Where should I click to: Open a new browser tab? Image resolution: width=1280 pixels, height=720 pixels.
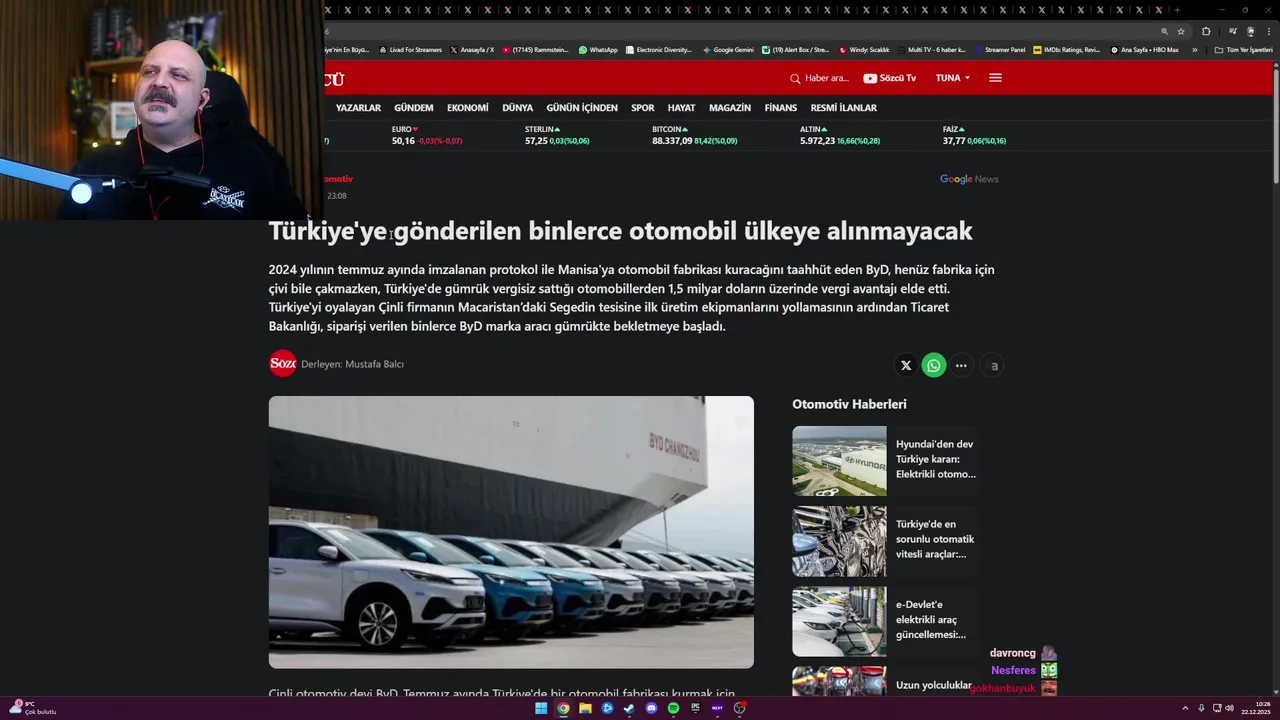point(1177,10)
